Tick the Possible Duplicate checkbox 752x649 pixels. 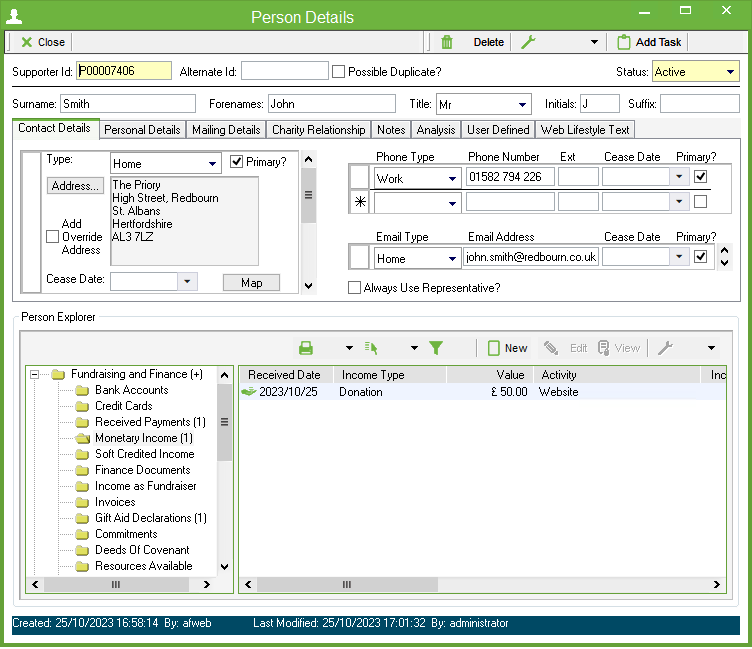(338, 72)
